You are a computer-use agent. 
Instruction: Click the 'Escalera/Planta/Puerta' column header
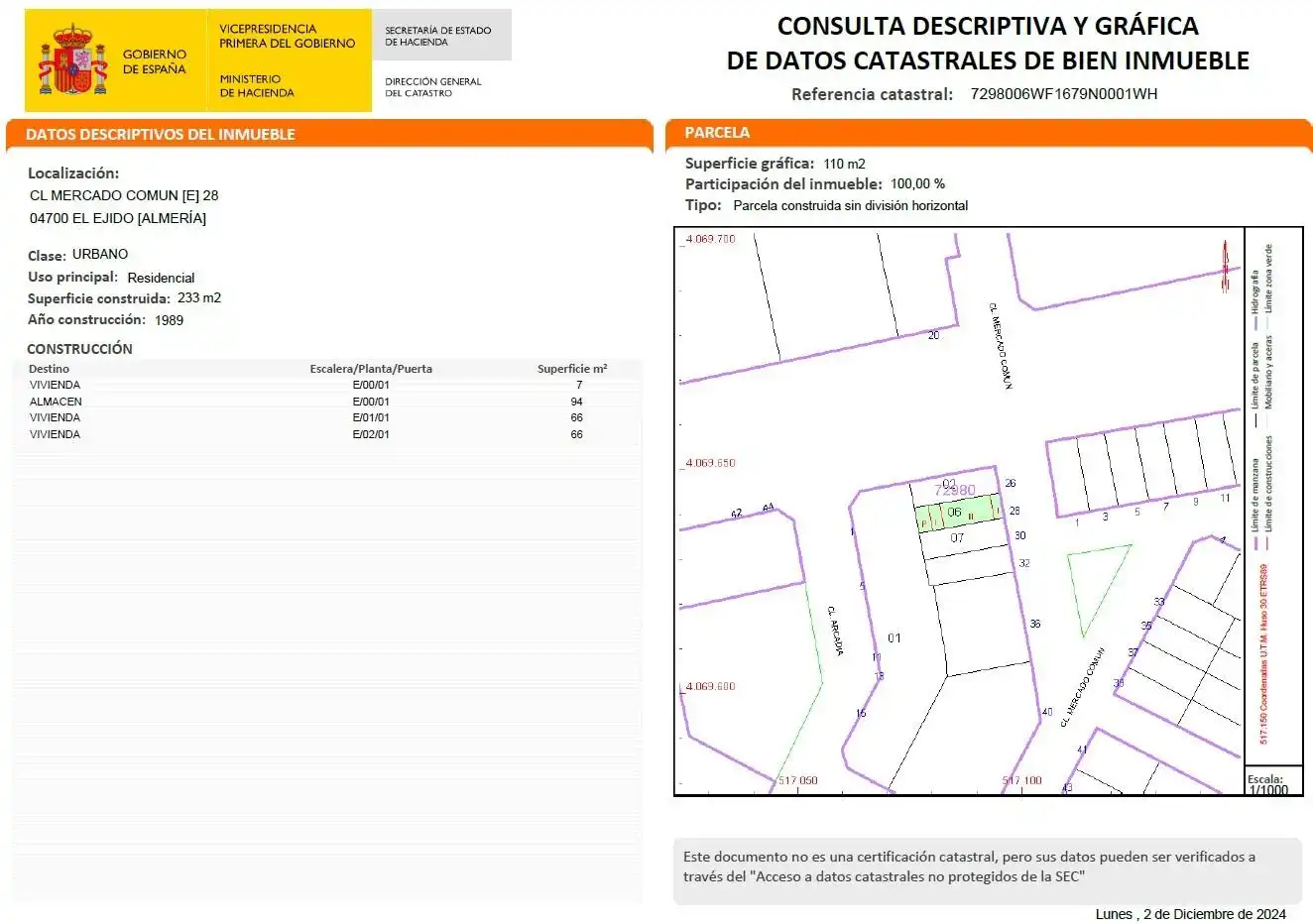pos(371,369)
